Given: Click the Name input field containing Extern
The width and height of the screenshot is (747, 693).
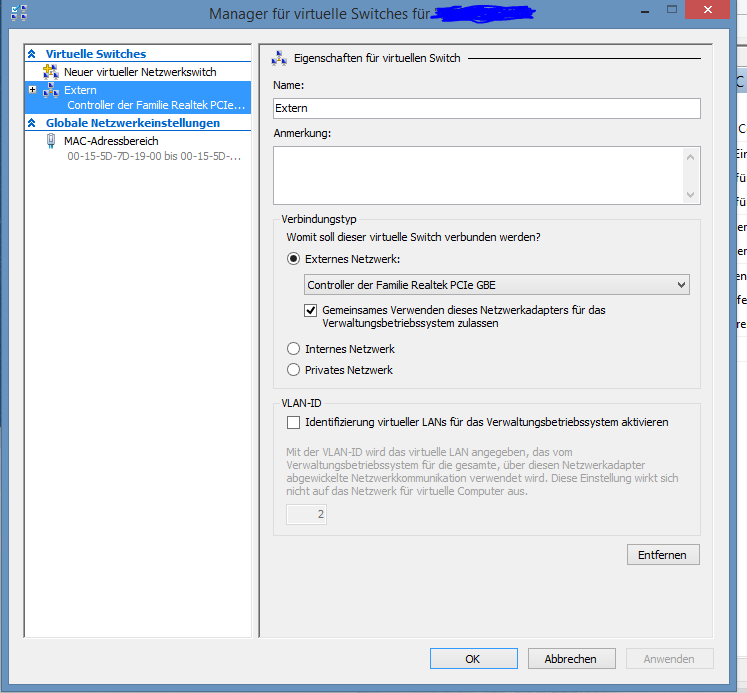Looking at the screenshot, I should [x=487, y=108].
